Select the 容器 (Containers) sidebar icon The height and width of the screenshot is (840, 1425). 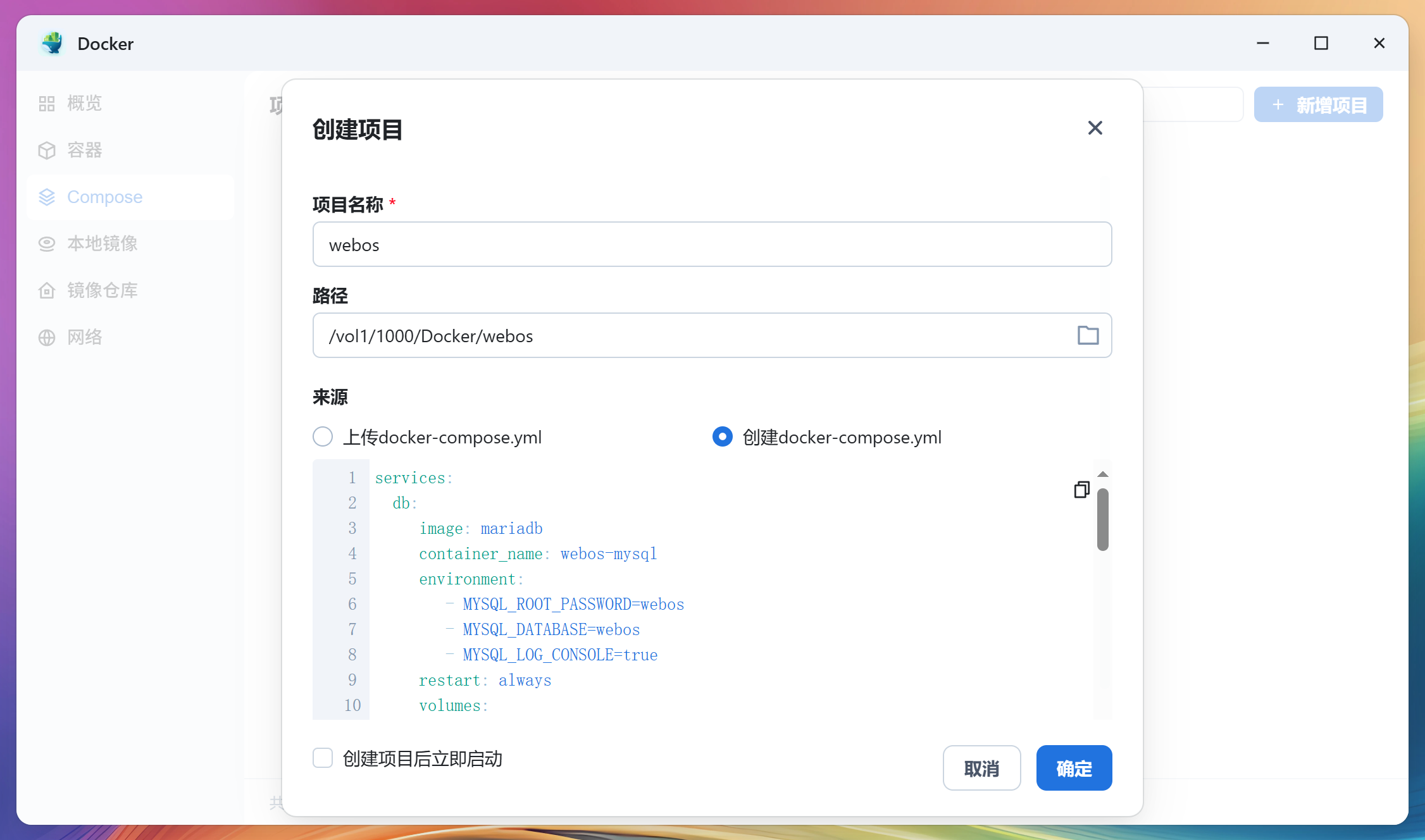coord(47,150)
